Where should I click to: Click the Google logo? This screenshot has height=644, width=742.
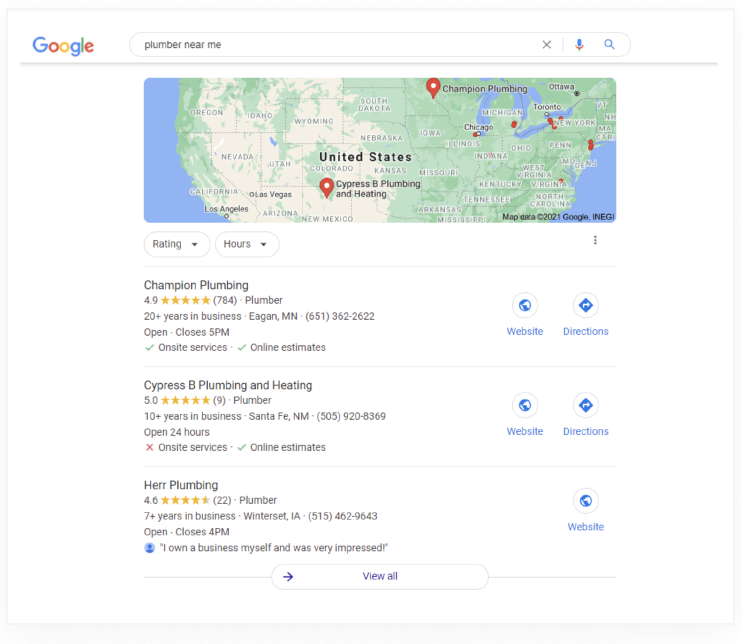pyautogui.click(x=63, y=45)
